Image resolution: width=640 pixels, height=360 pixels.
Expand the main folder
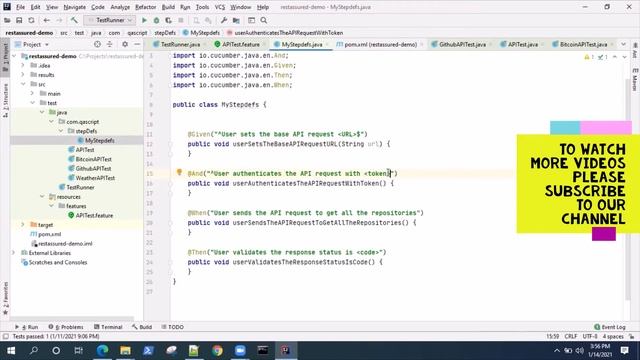(33, 93)
